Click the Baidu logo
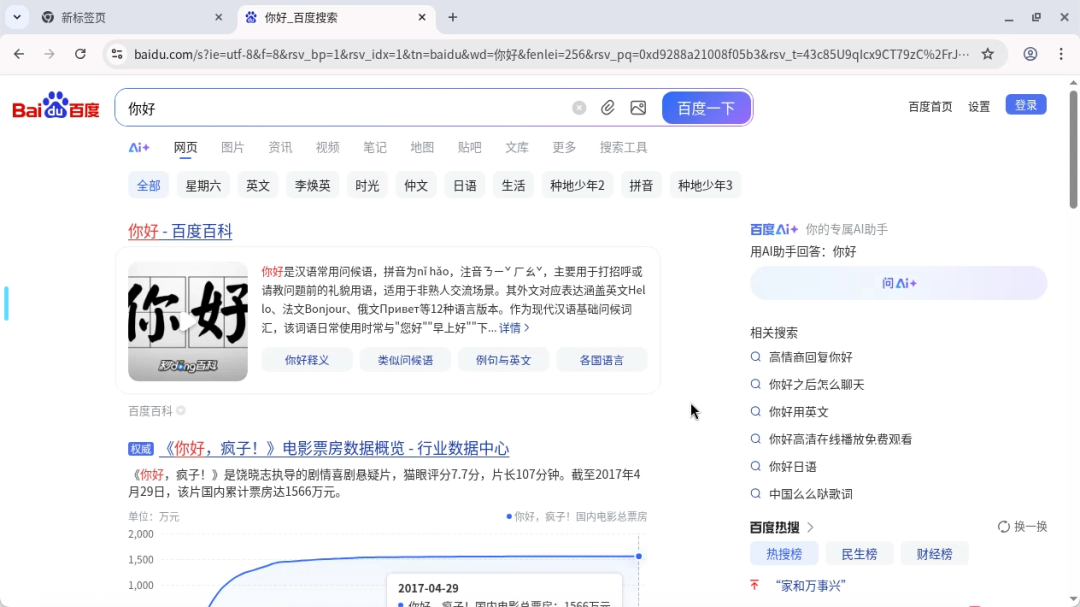 (x=56, y=107)
